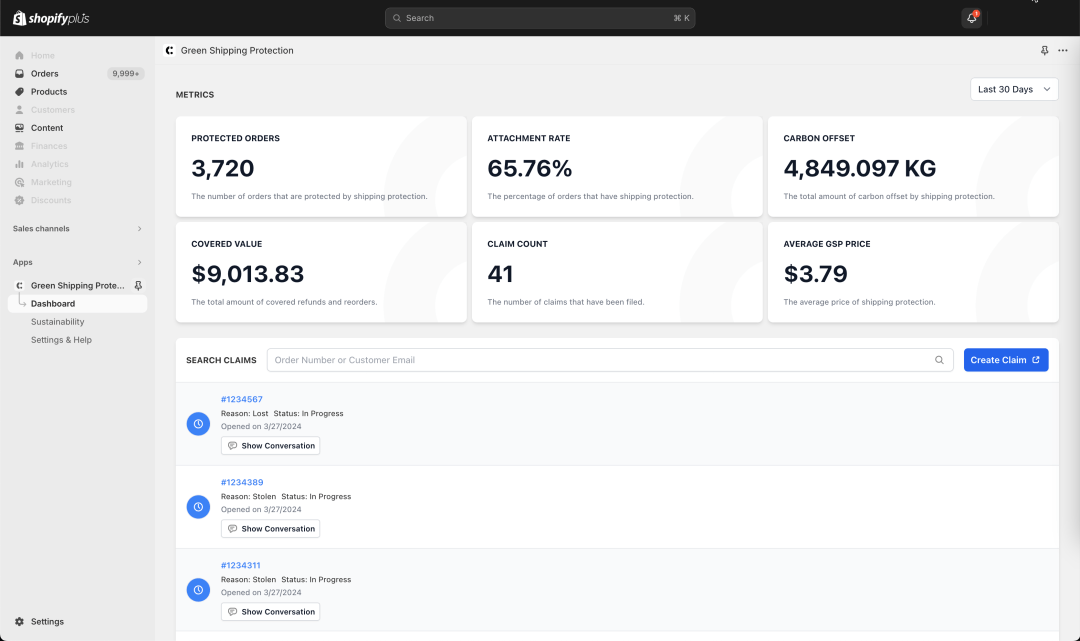Image resolution: width=1080 pixels, height=641 pixels.
Task: Click the Green Shipping Protection app icon in sidebar
Action: tap(19, 286)
